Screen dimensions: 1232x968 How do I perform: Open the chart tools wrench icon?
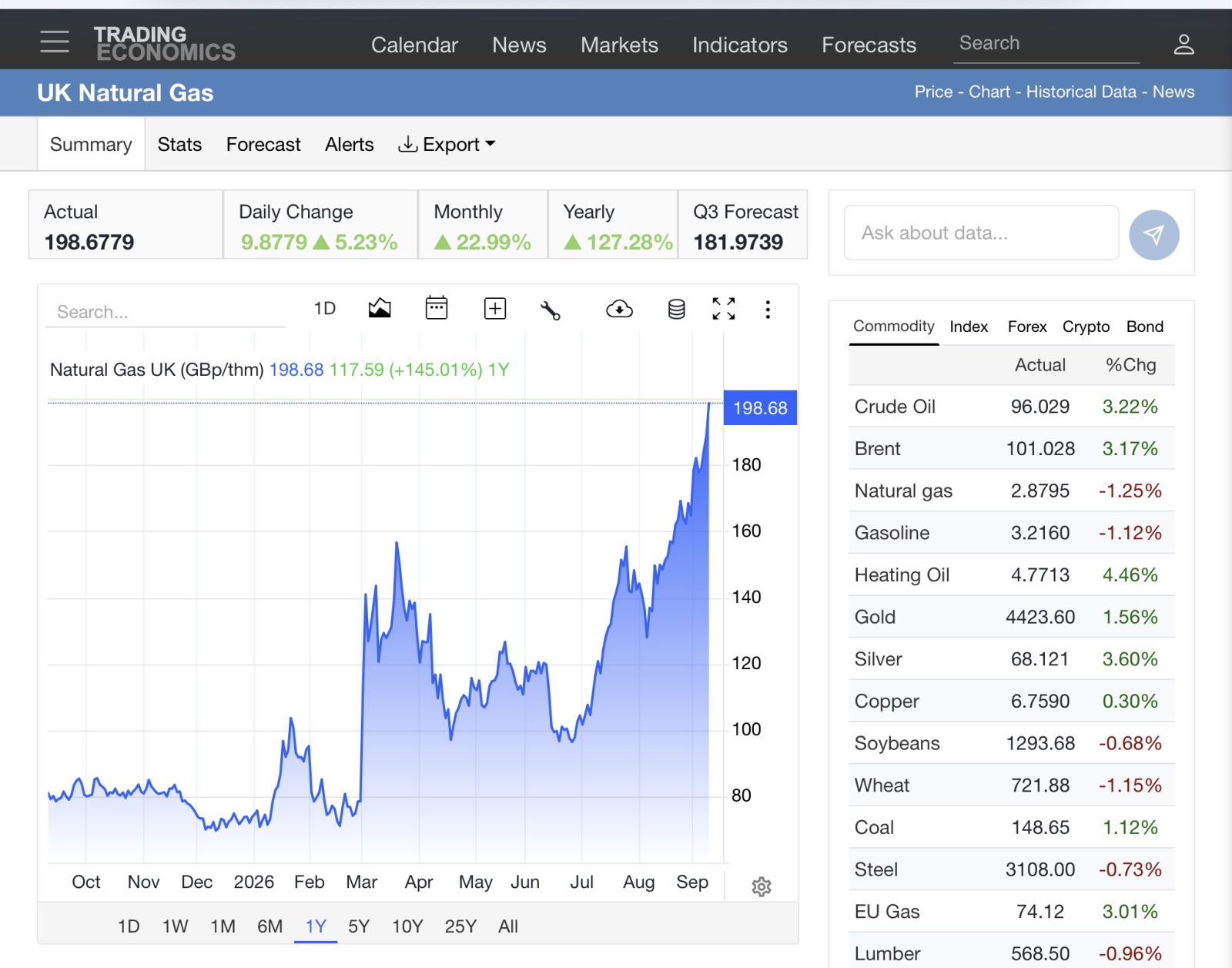click(551, 310)
